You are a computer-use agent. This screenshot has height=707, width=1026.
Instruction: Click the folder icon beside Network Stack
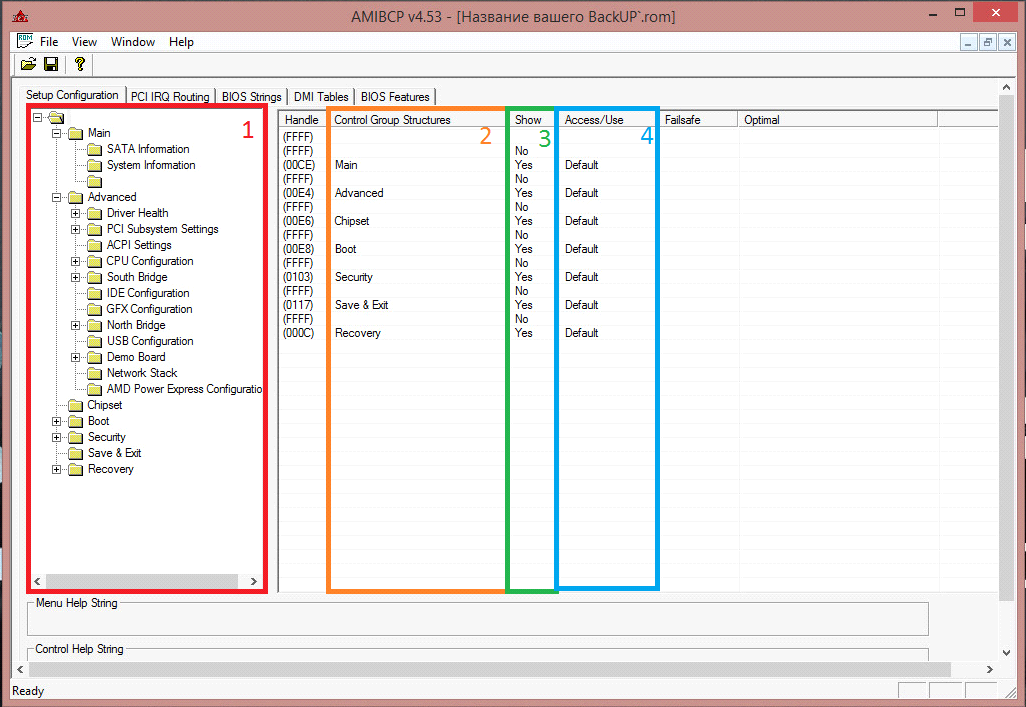pos(92,372)
